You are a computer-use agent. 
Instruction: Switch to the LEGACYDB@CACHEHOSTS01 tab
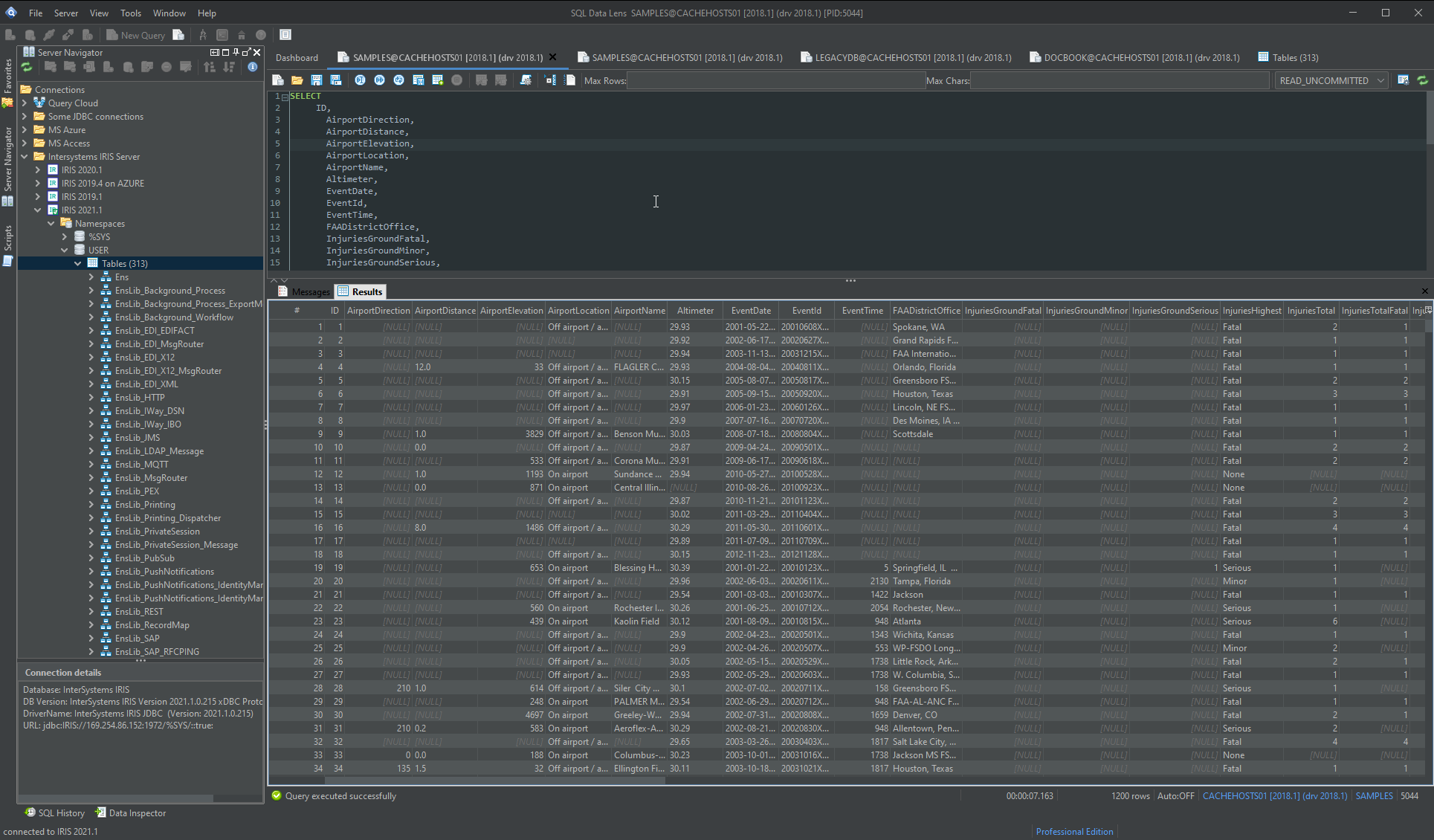point(905,57)
